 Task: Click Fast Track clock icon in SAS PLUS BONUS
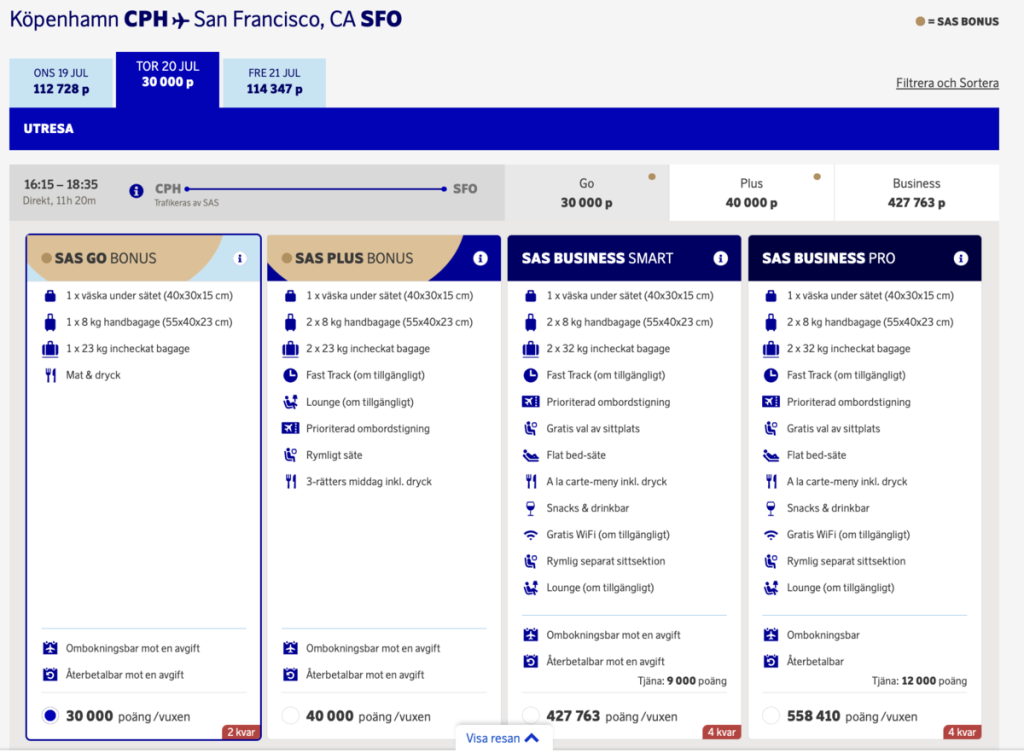[x=291, y=376]
